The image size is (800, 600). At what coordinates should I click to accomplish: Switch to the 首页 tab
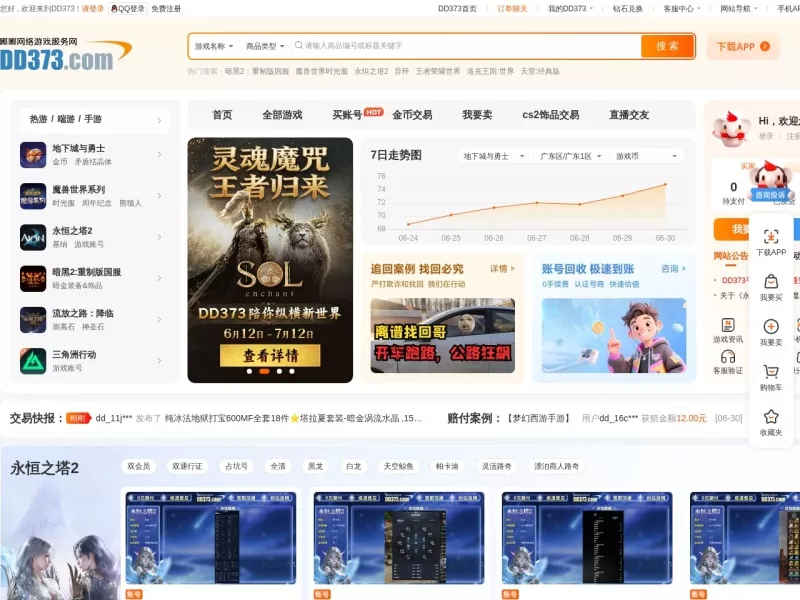(222, 115)
